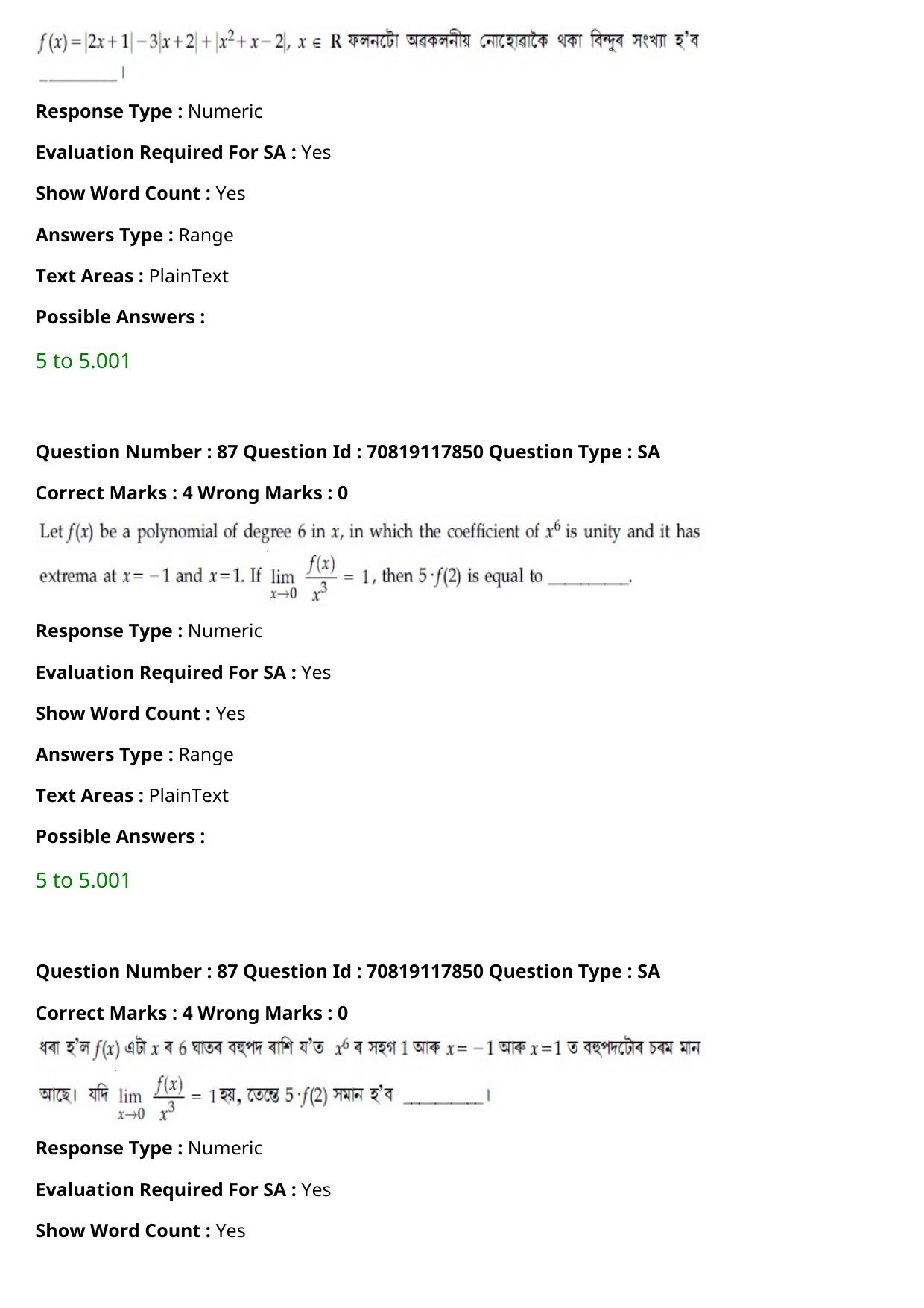This screenshot has height=1308, width=924.
Task: Click the first Answers Type : Range line
Action: click(x=135, y=235)
